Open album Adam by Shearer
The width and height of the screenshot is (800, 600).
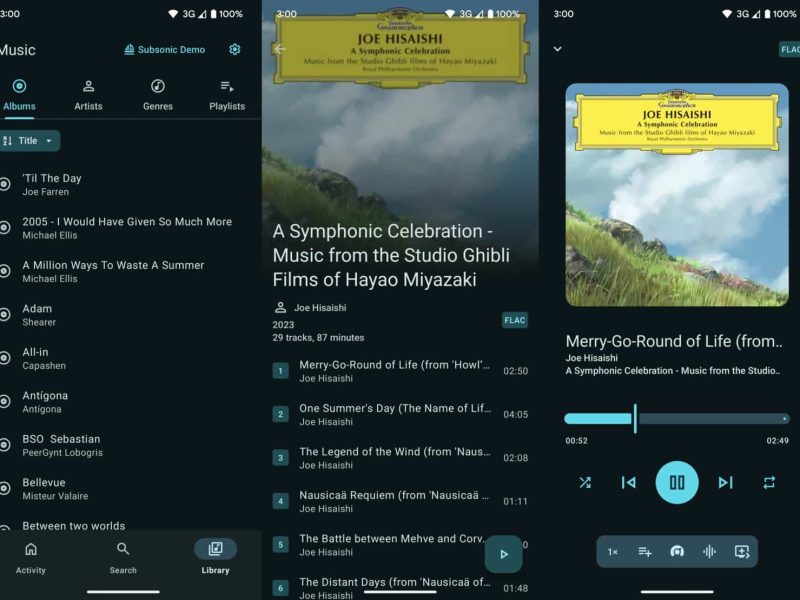[131, 315]
